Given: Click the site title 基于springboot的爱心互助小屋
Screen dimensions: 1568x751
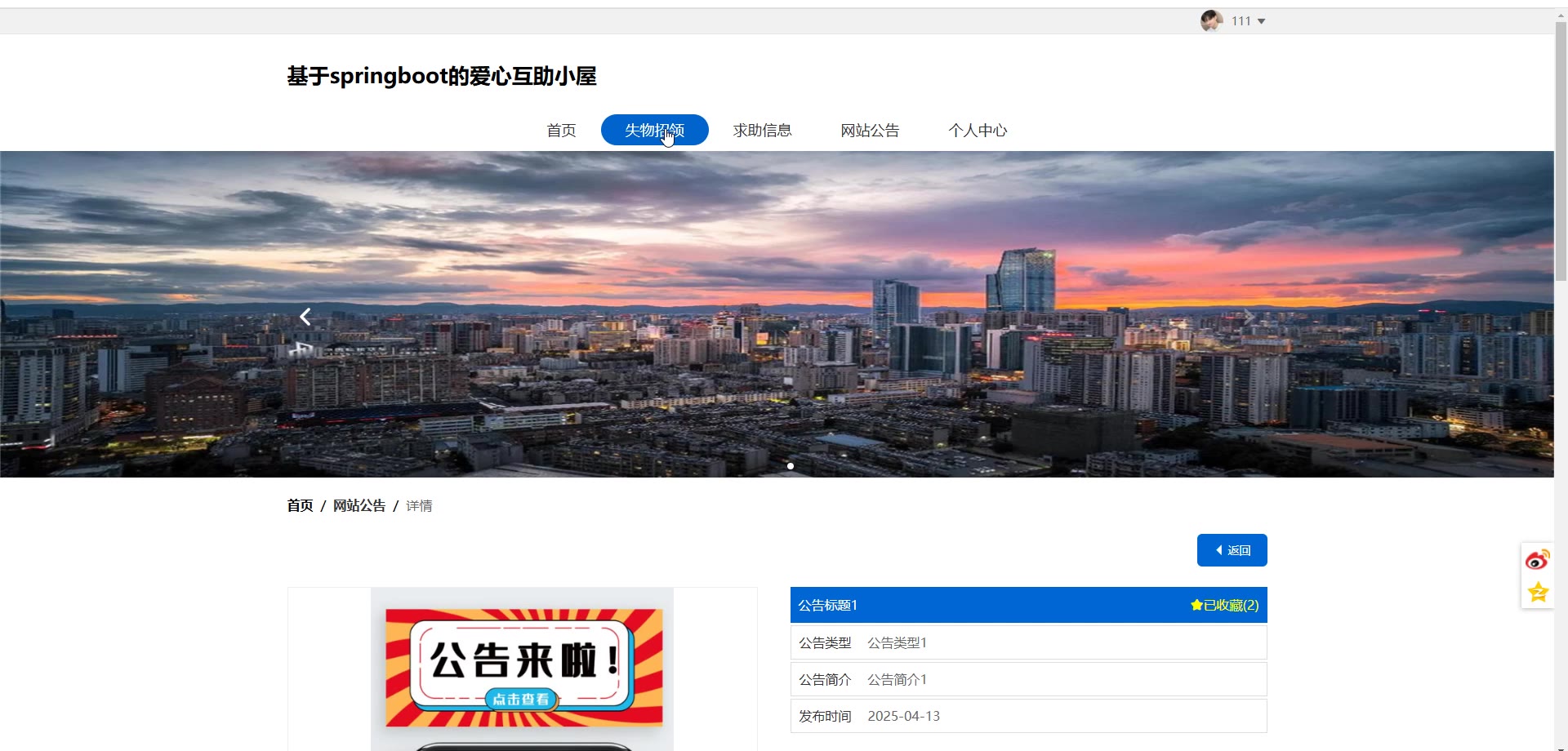Looking at the screenshot, I should pos(442,76).
